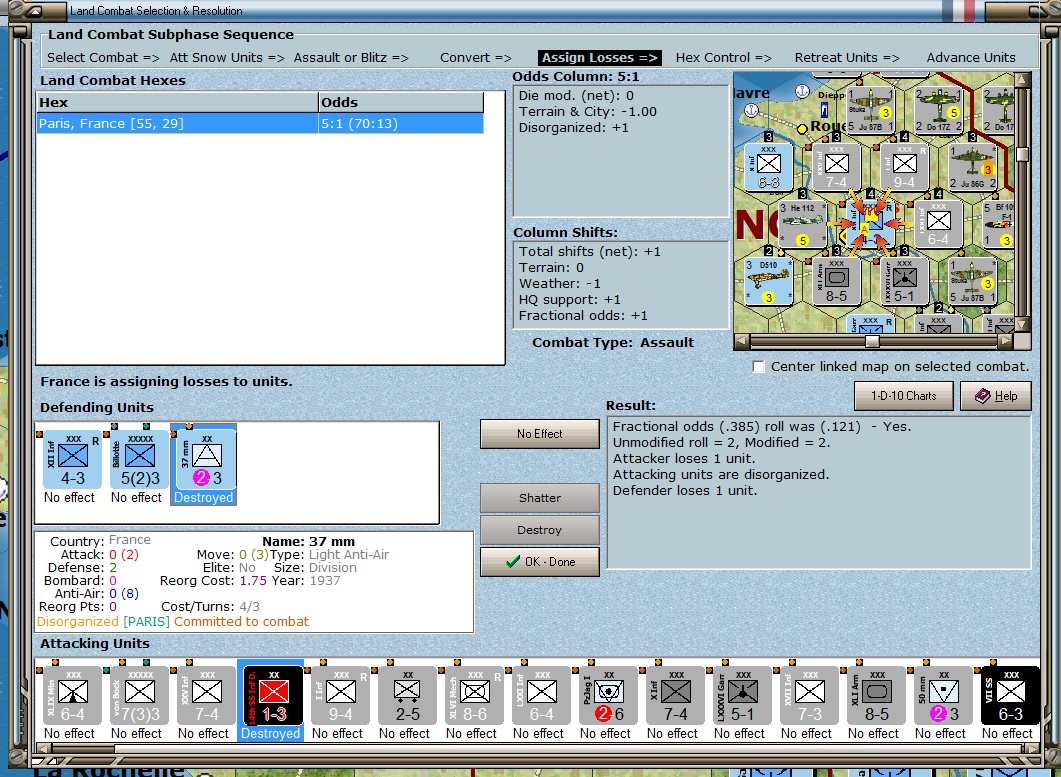The height and width of the screenshot is (777, 1061).
Task: Click the Assault or Blitz subphase label
Action: point(351,58)
